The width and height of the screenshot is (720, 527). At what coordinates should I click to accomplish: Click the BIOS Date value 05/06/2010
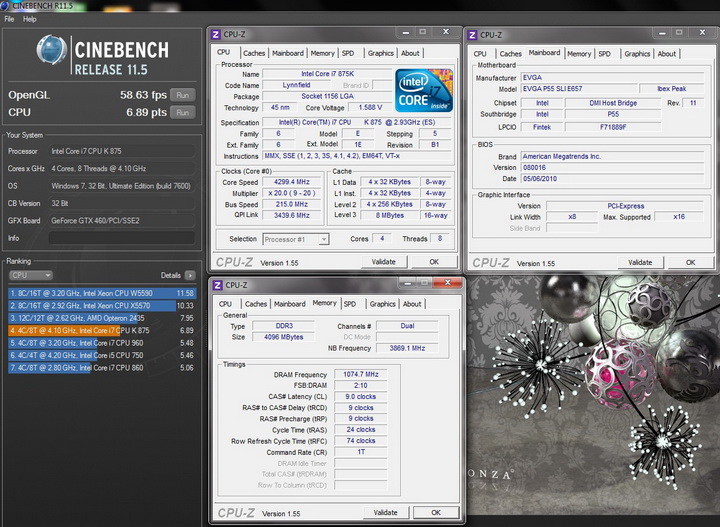click(612, 179)
